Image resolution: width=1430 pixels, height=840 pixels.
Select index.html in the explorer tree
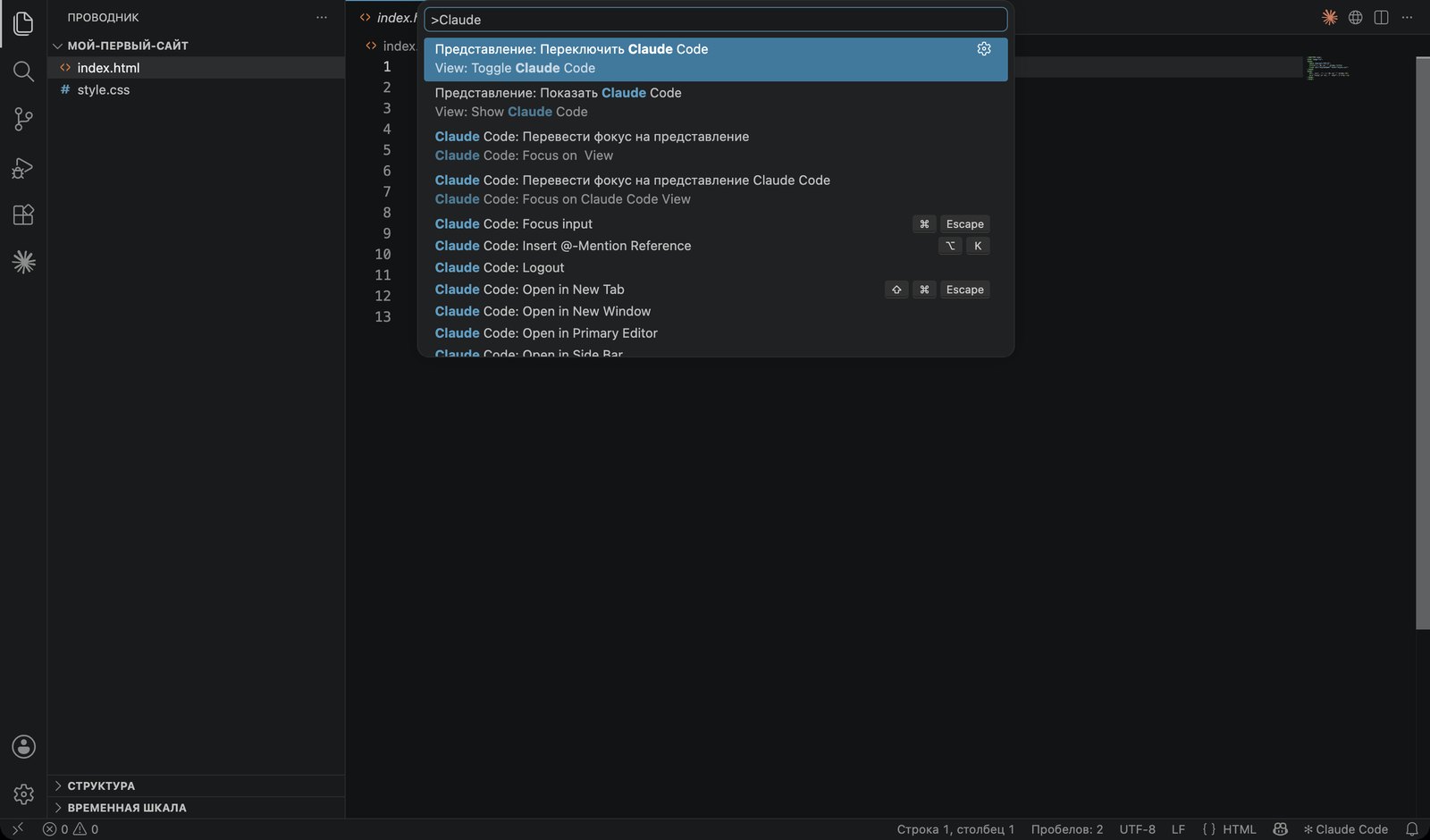coord(197,68)
